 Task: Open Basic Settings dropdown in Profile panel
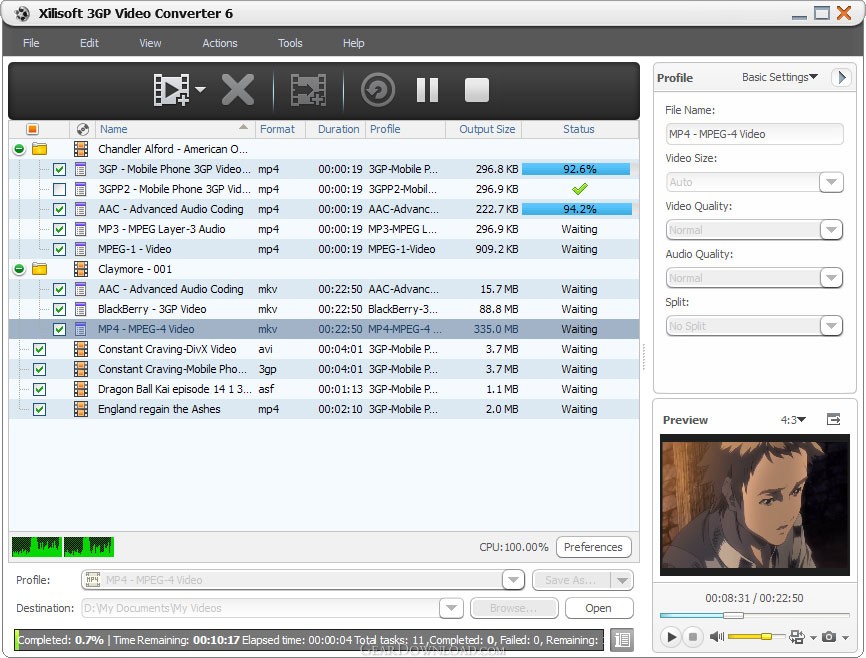click(x=779, y=77)
